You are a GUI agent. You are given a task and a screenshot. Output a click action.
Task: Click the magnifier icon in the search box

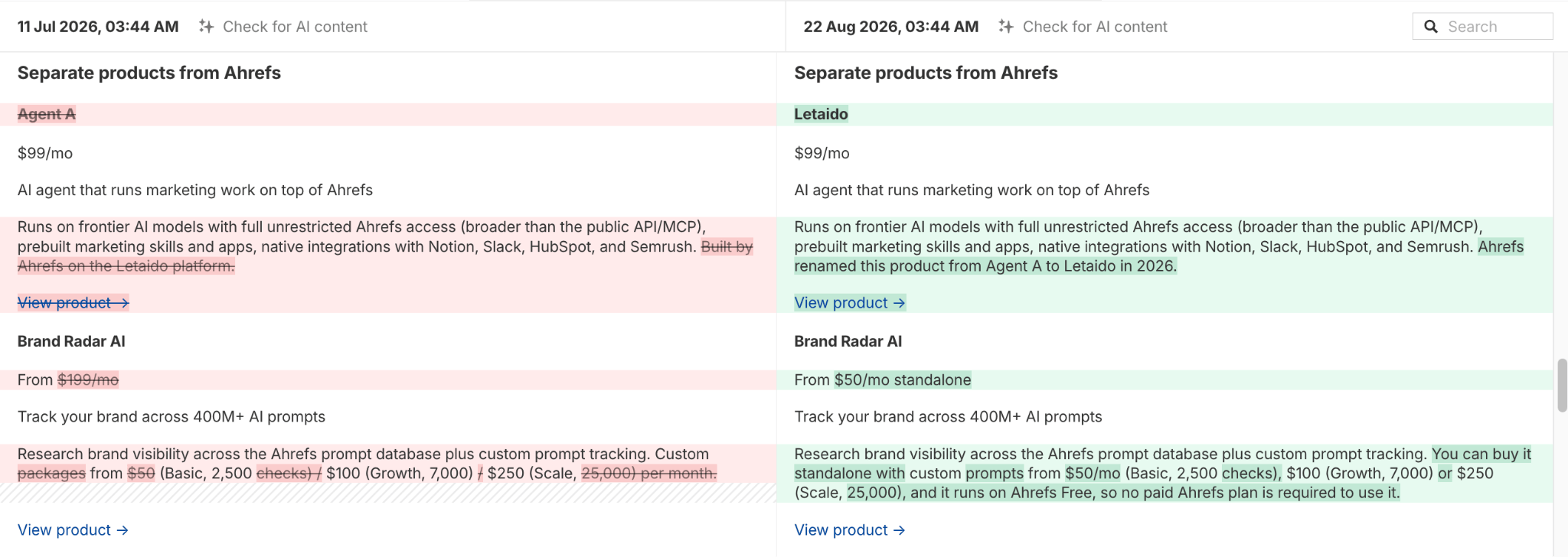(x=1430, y=27)
